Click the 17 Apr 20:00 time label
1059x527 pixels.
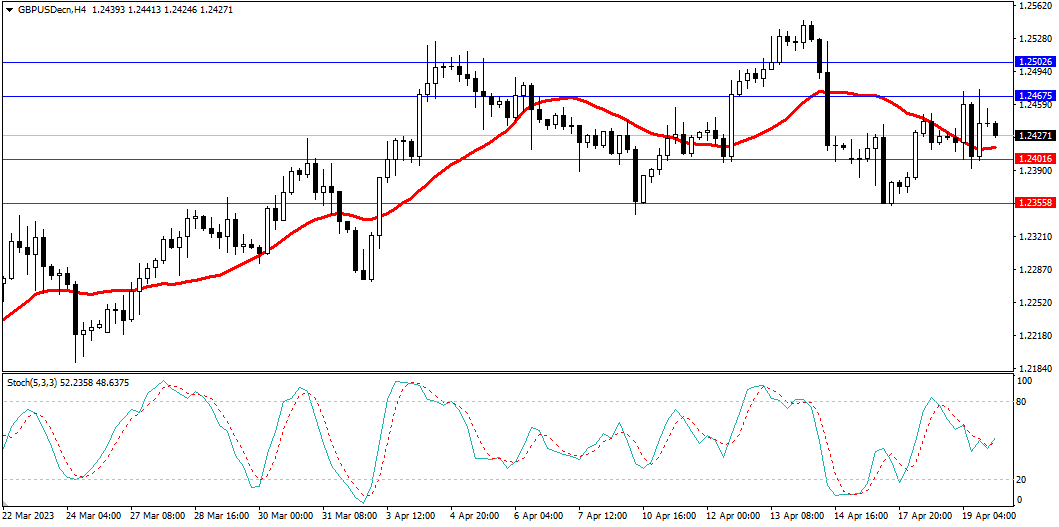(x=925, y=515)
